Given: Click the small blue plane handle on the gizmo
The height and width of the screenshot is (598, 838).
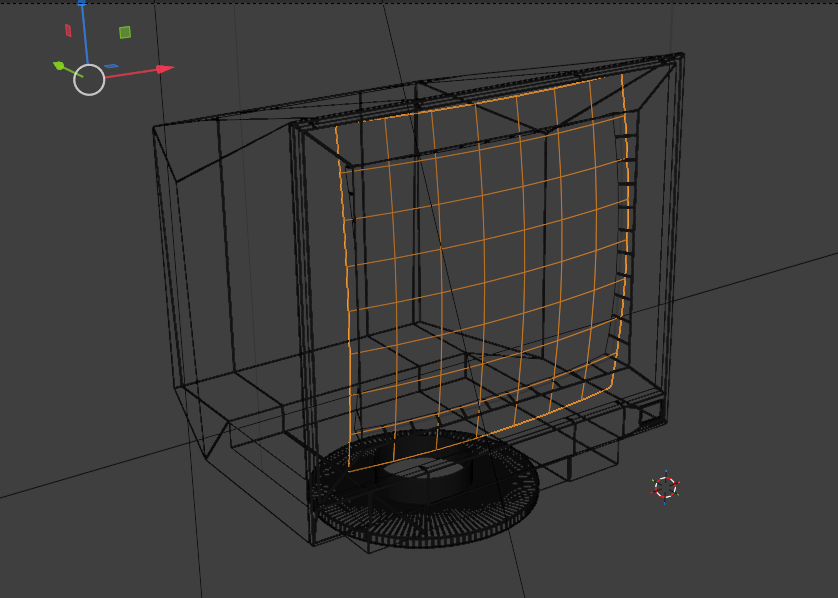Looking at the screenshot, I should tap(112, 66).
